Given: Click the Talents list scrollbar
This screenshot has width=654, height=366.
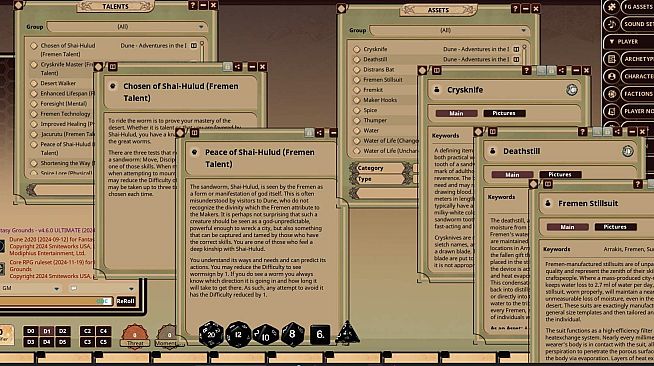Looking at the screenshot, I should (x=202, y=52).
